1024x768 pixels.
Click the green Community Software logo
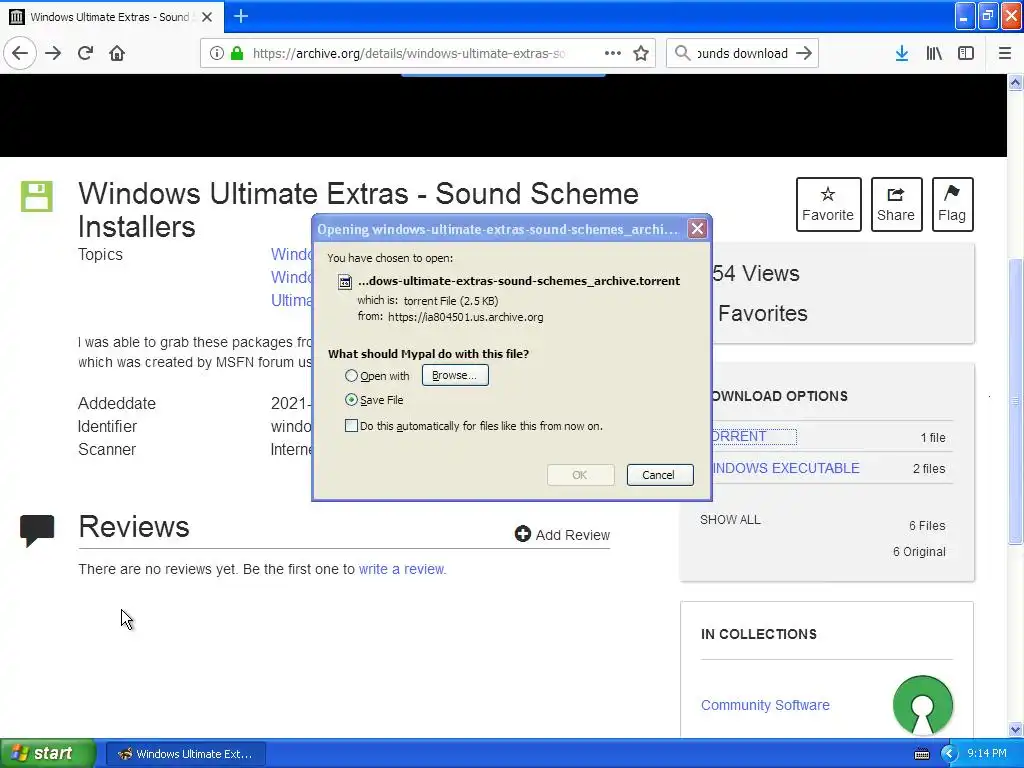pos(922,705)
